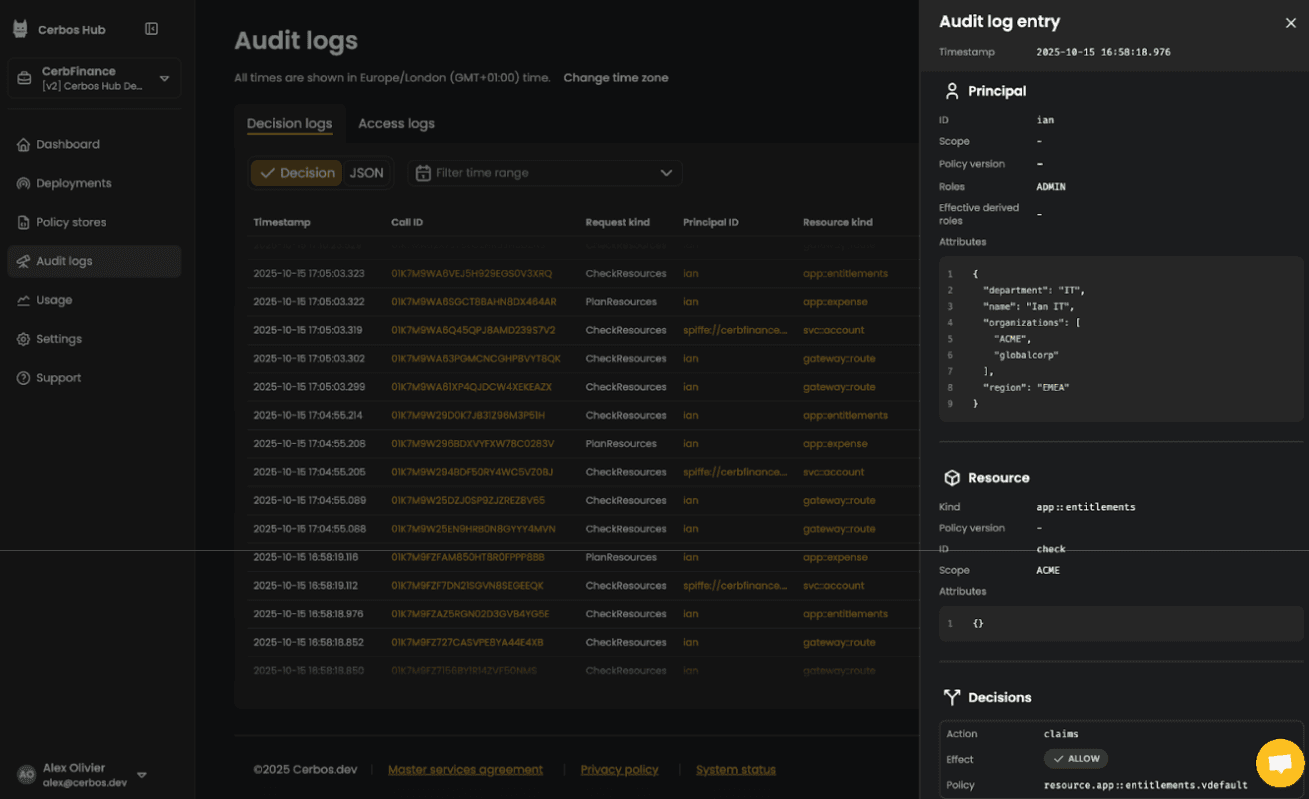Open the Usage page
Image resolution: width=1309 pixels, height=799 pixels.
(54, 300)
